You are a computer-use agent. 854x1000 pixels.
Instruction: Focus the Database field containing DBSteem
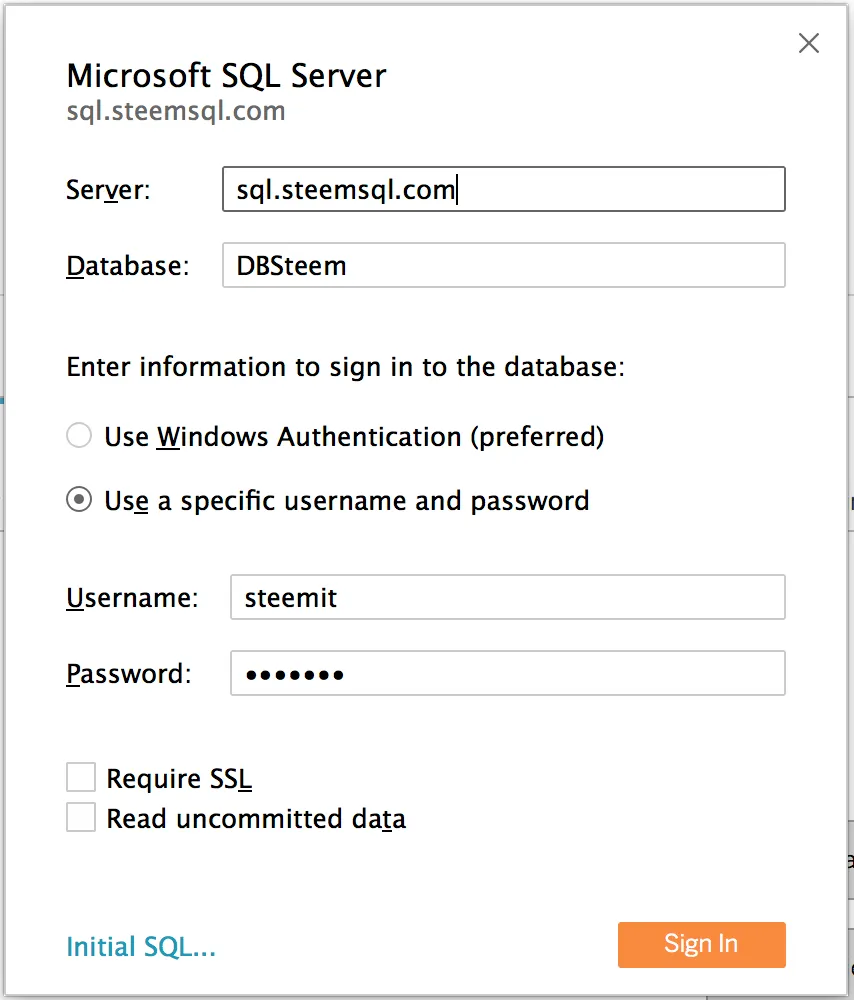point(504,265)
